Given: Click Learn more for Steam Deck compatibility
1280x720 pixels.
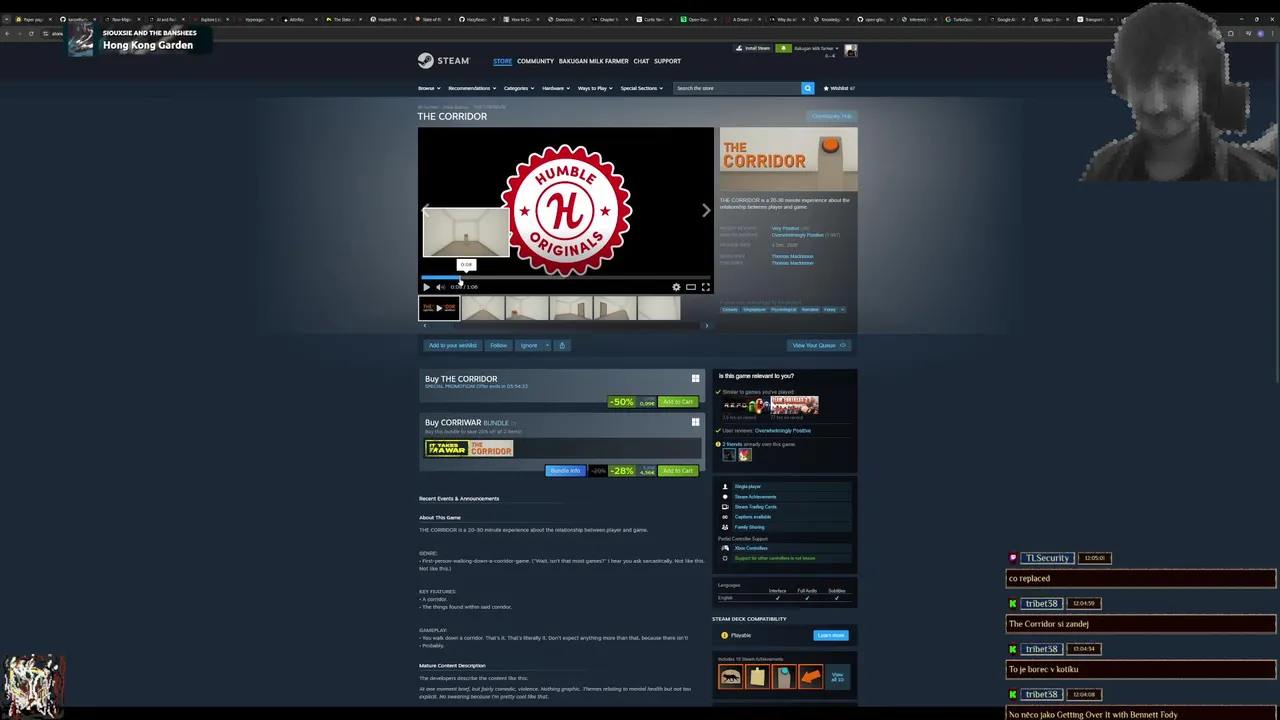Looking at the screenshot, I should point(831,635).
